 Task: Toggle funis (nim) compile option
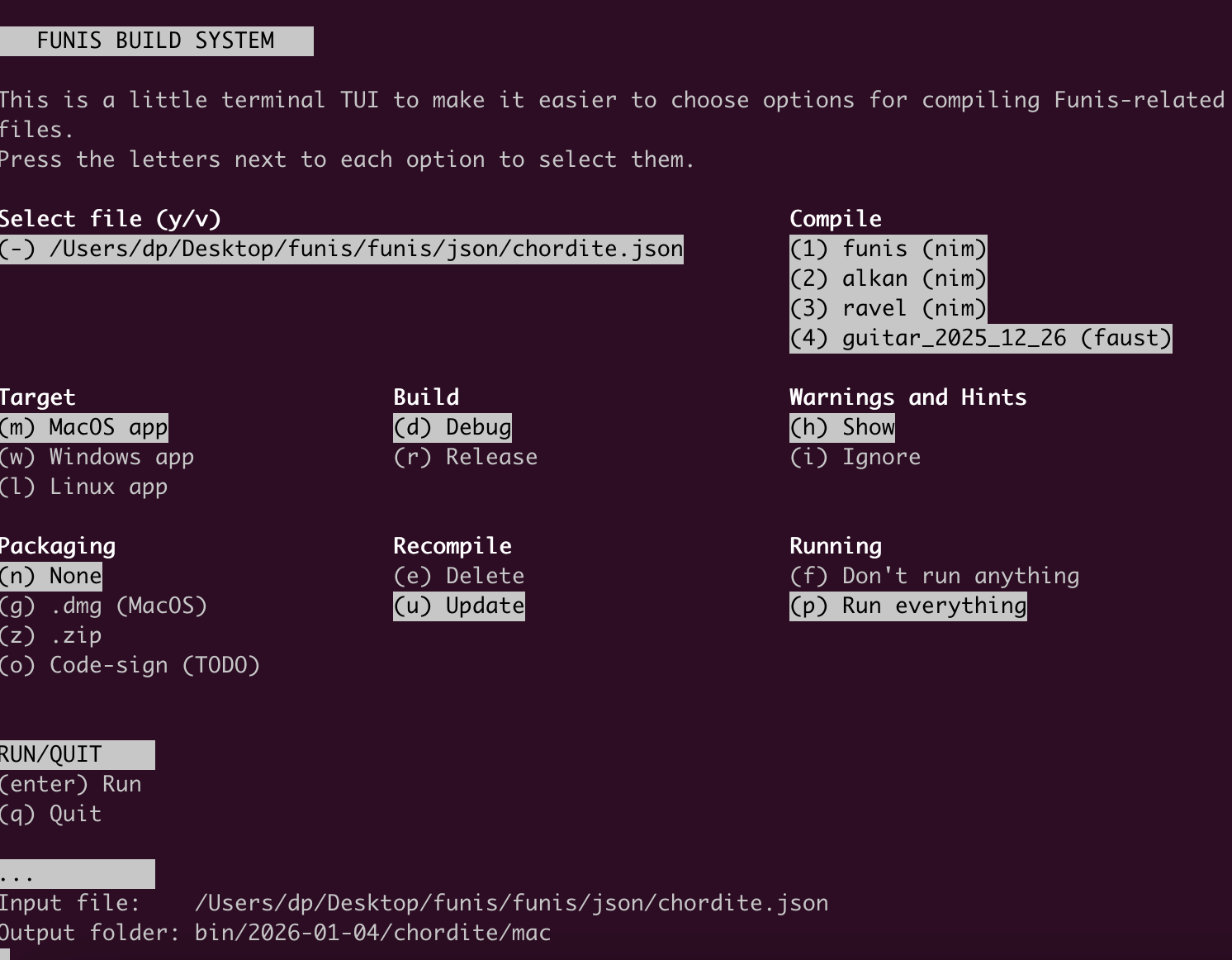tap(888, 249)
